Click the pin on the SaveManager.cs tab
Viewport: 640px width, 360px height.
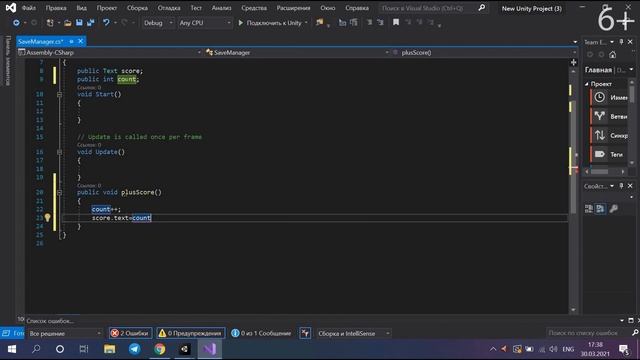pos(71,41)
